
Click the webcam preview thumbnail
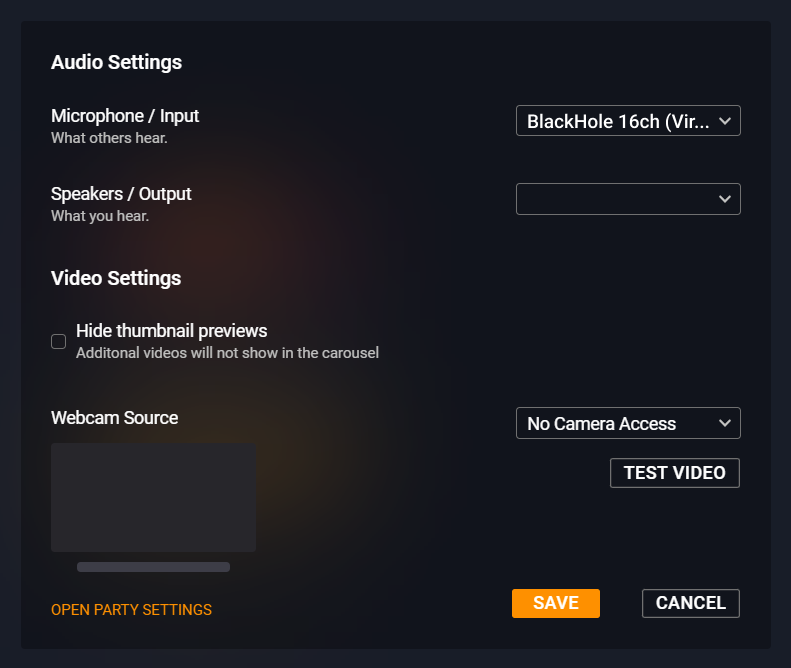point(153,497)
